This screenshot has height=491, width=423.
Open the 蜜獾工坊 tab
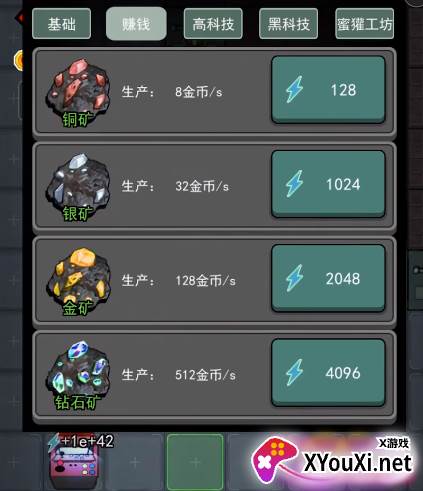(x=365, y=24)
